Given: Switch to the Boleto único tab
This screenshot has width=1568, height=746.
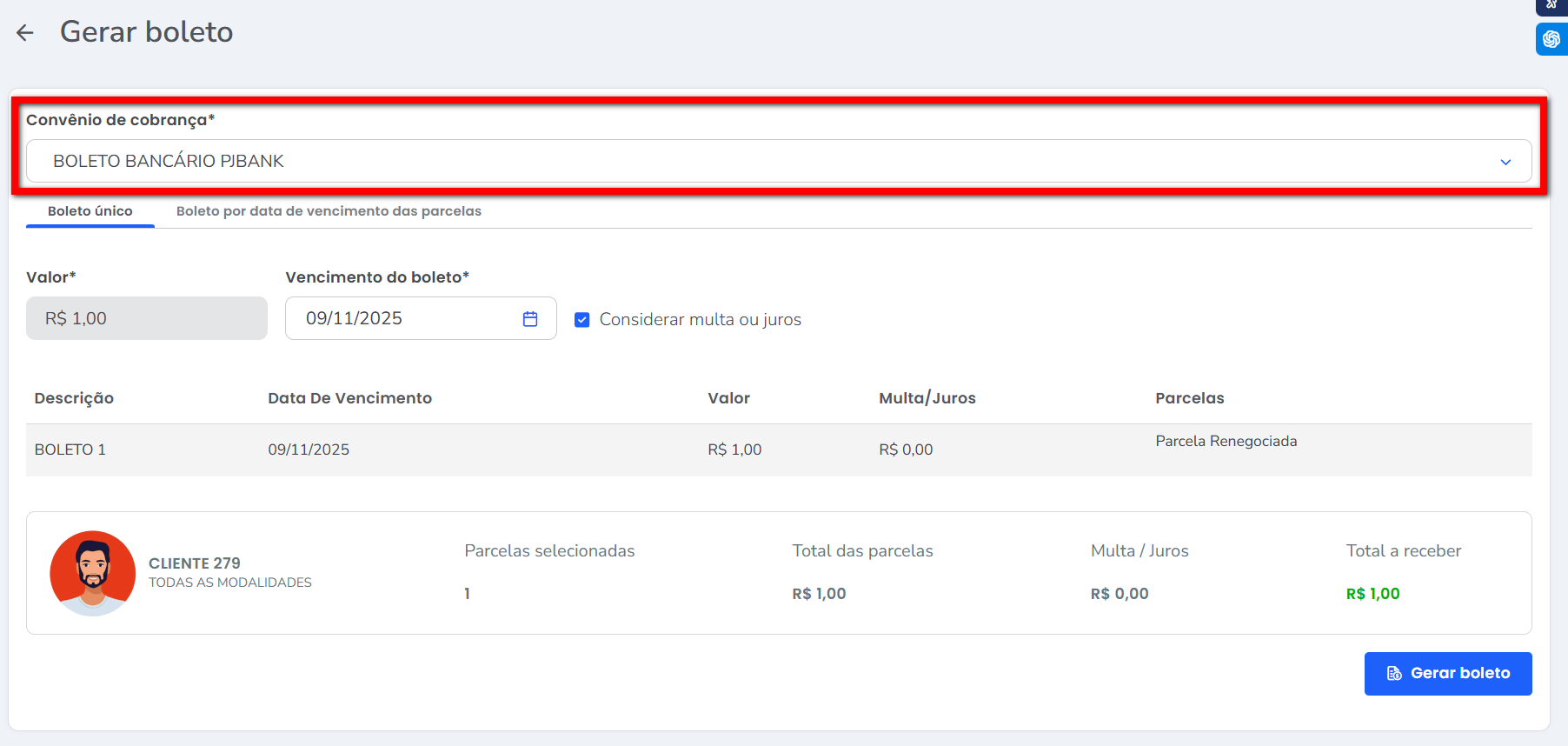Looking at the screenshot, I should click(90, 211).
